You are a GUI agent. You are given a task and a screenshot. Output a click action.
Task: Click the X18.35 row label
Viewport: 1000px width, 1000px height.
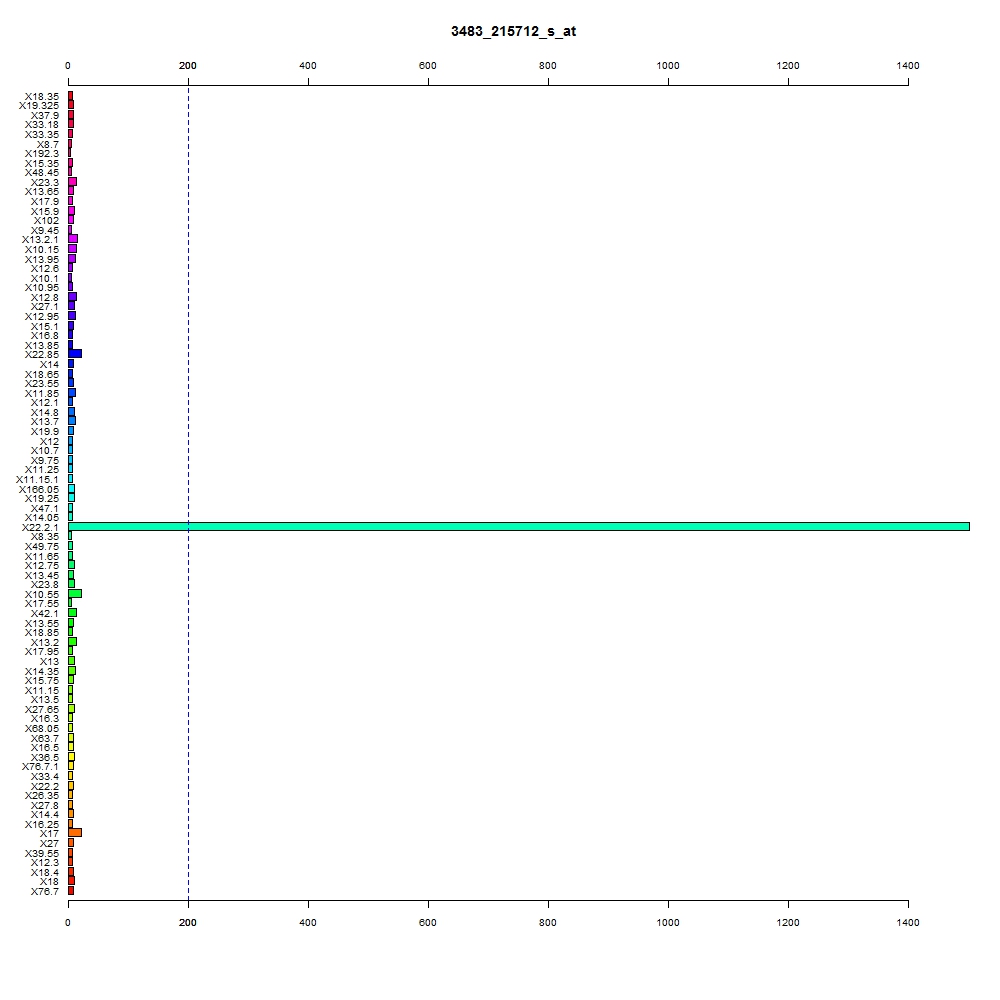click(41, 96)
